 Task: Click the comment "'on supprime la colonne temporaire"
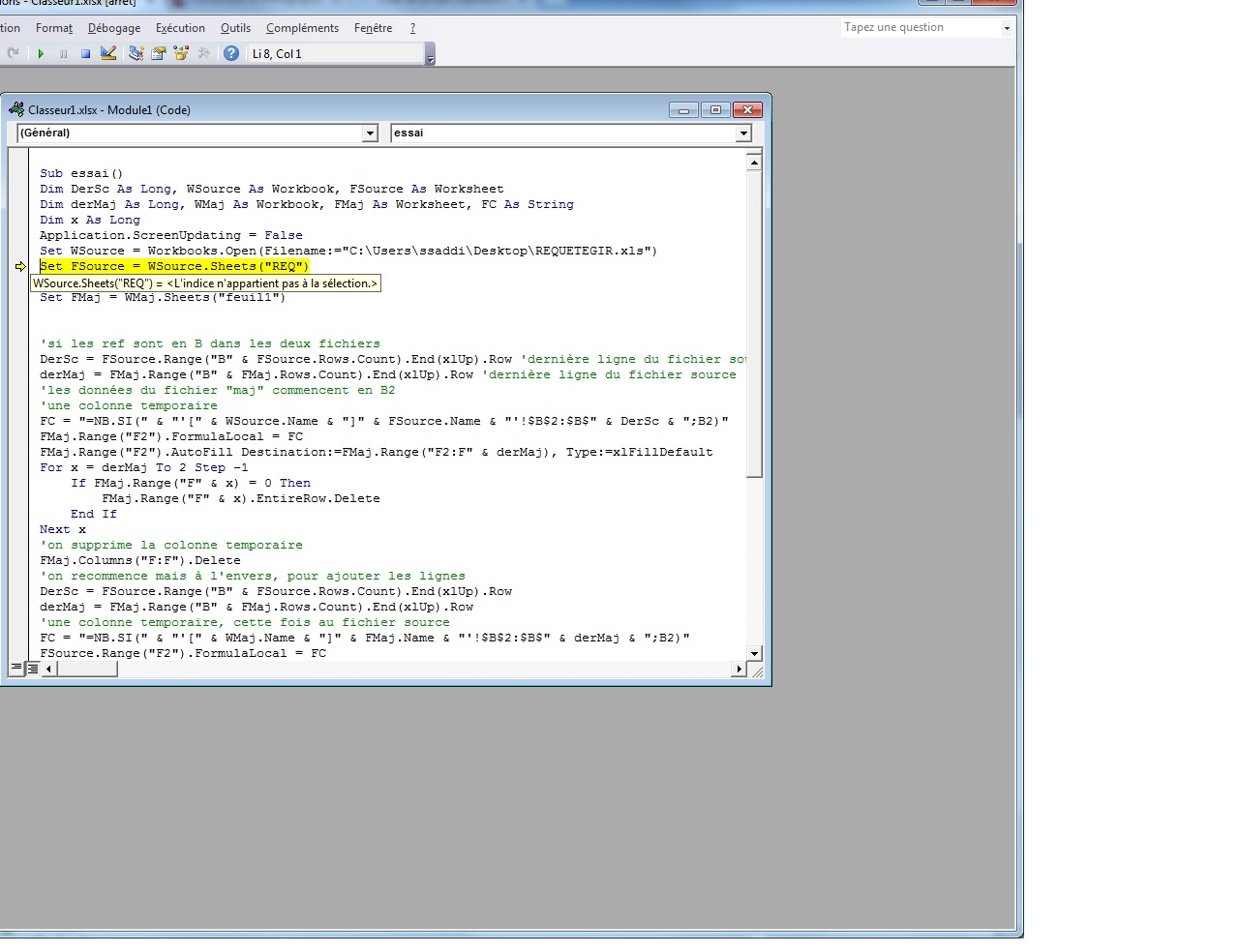click(x=171, y=545)
